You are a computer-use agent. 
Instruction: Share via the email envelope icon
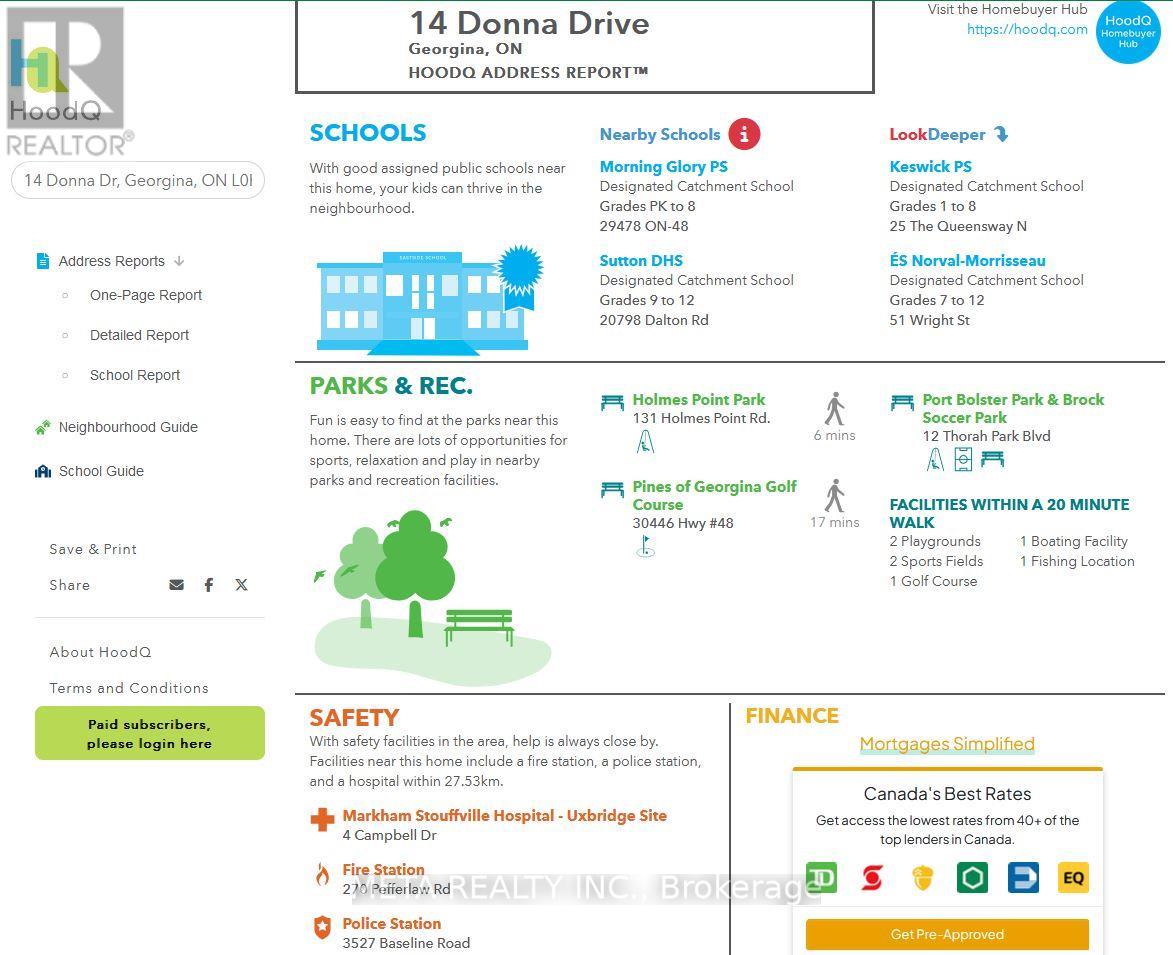tap(177, 585)
